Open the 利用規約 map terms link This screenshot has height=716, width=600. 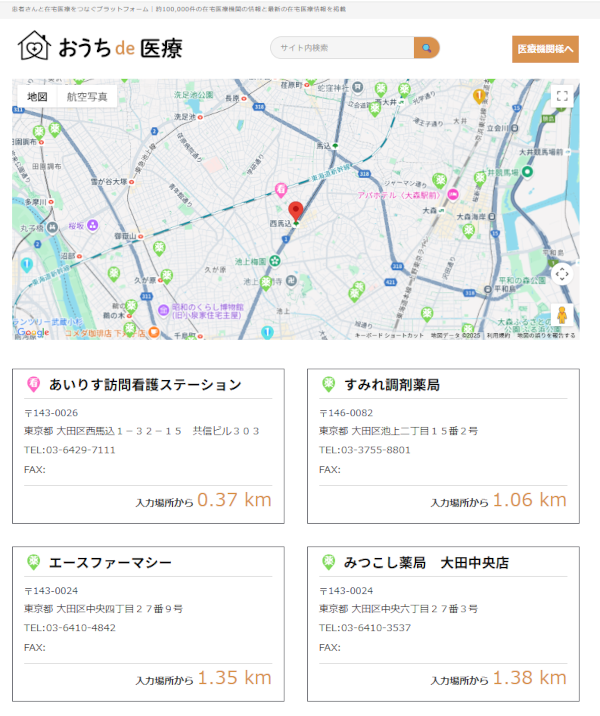(x=497, y=336)
